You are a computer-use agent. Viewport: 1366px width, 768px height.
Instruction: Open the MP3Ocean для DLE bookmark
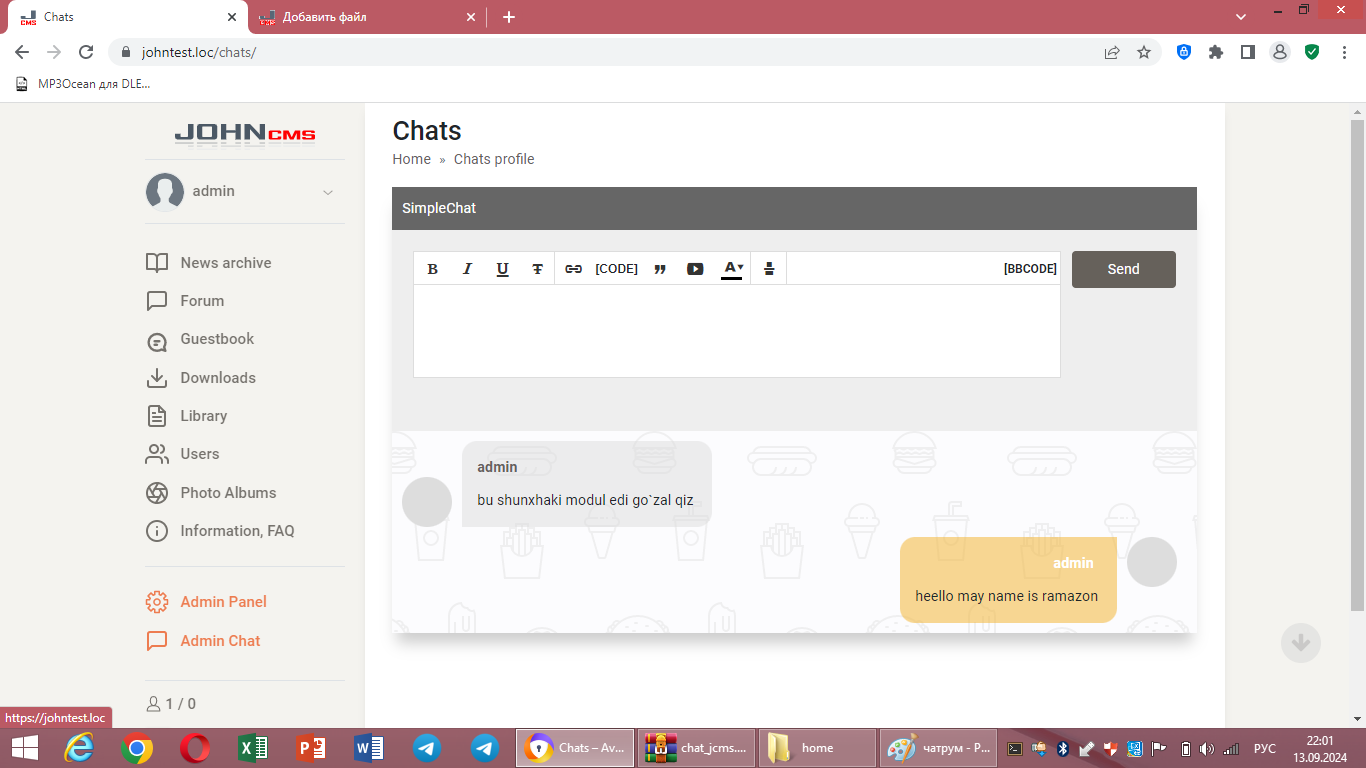coord(83,84)
